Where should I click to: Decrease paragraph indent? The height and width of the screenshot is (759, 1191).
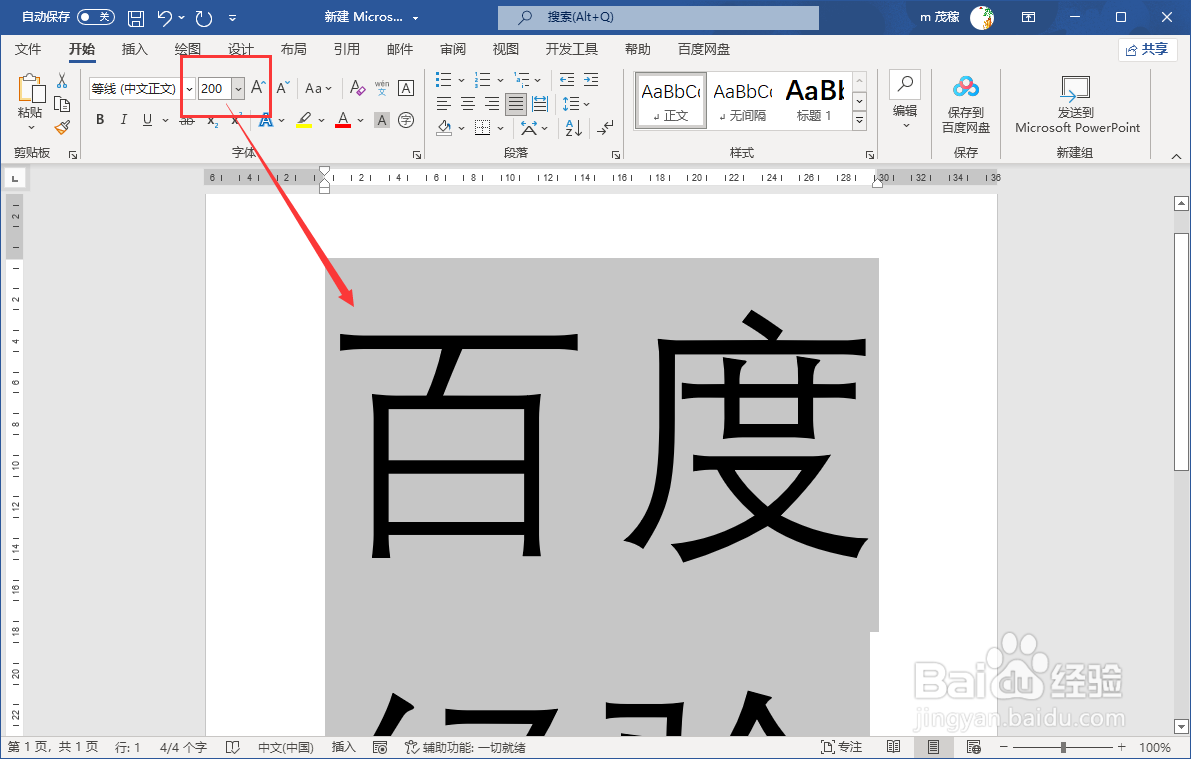pyautogui.click(x=567, y=80)
